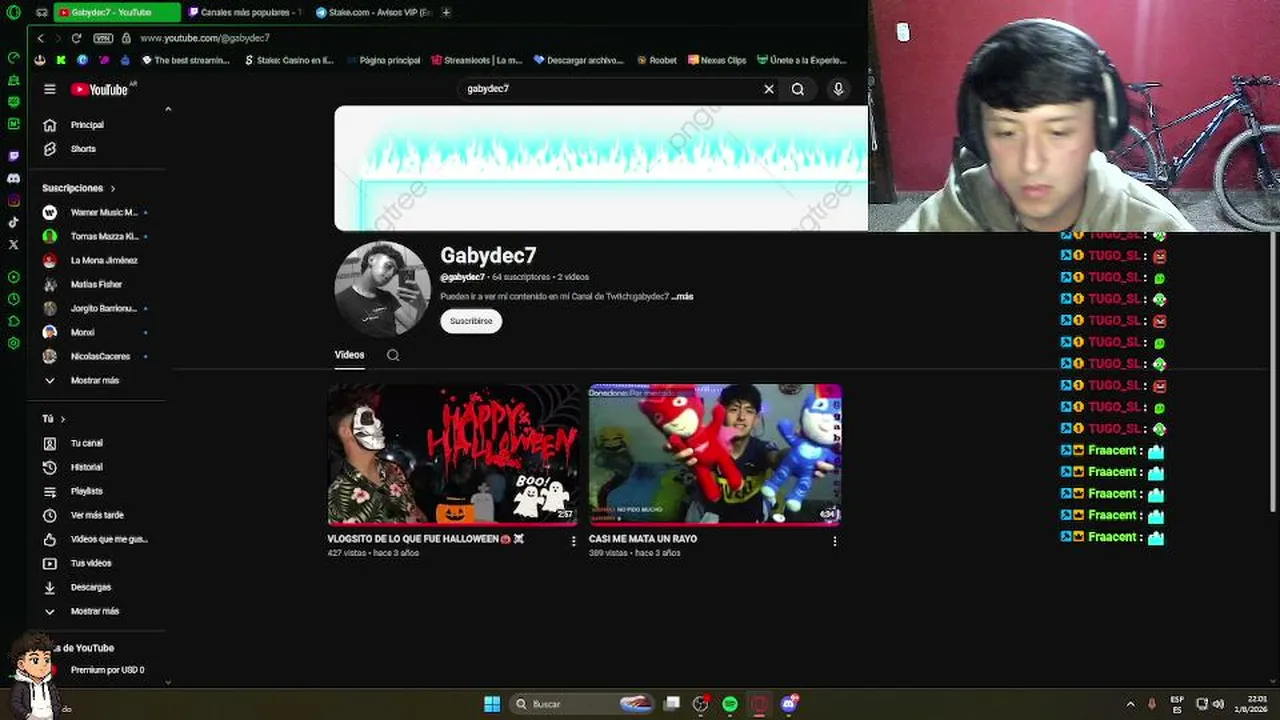Open options menu for Halloween video

point(573,541)
